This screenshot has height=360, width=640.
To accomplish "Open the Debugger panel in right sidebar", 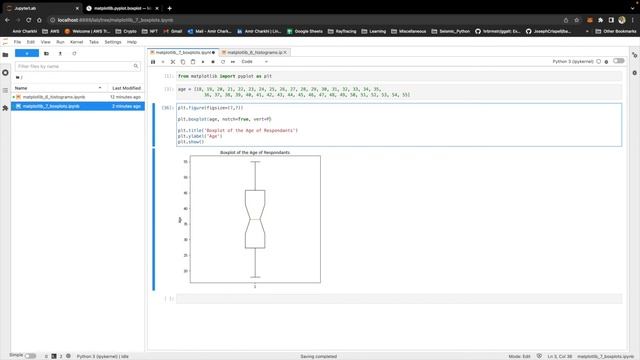I will click(x=635, y=73).
